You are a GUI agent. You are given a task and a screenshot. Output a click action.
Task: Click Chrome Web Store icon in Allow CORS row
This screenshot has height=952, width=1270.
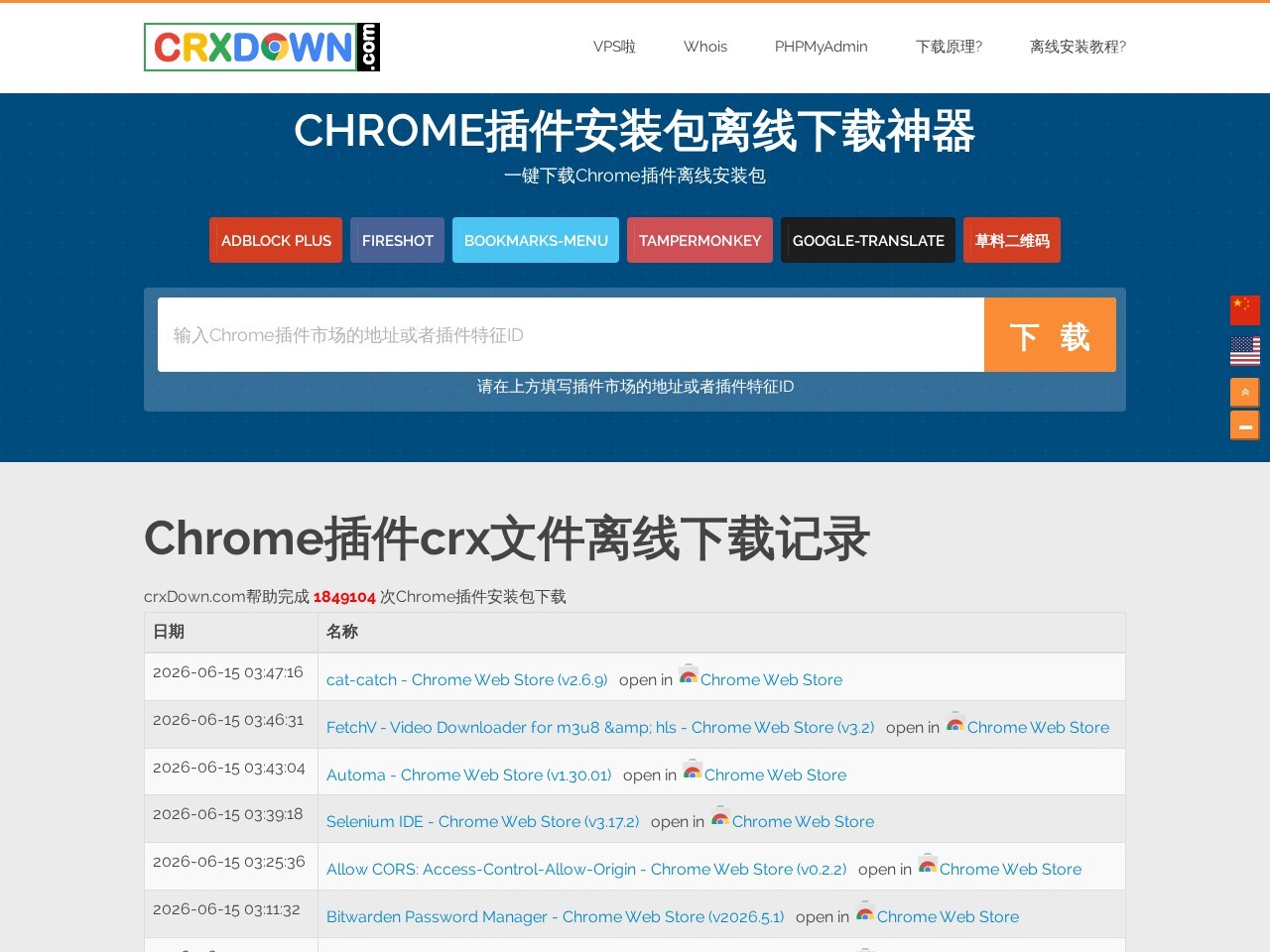(x=928, y=865)
